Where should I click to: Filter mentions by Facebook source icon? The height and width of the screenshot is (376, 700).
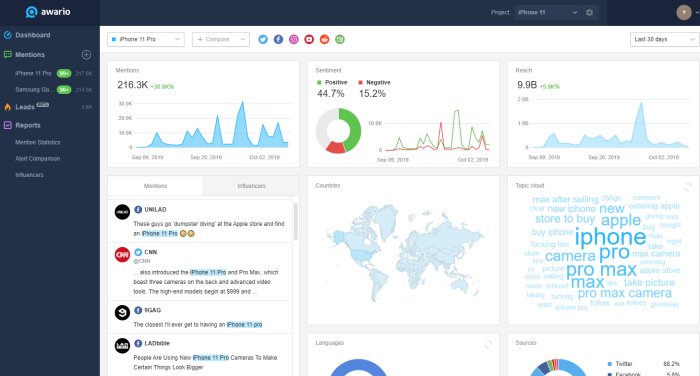(278, 39)
